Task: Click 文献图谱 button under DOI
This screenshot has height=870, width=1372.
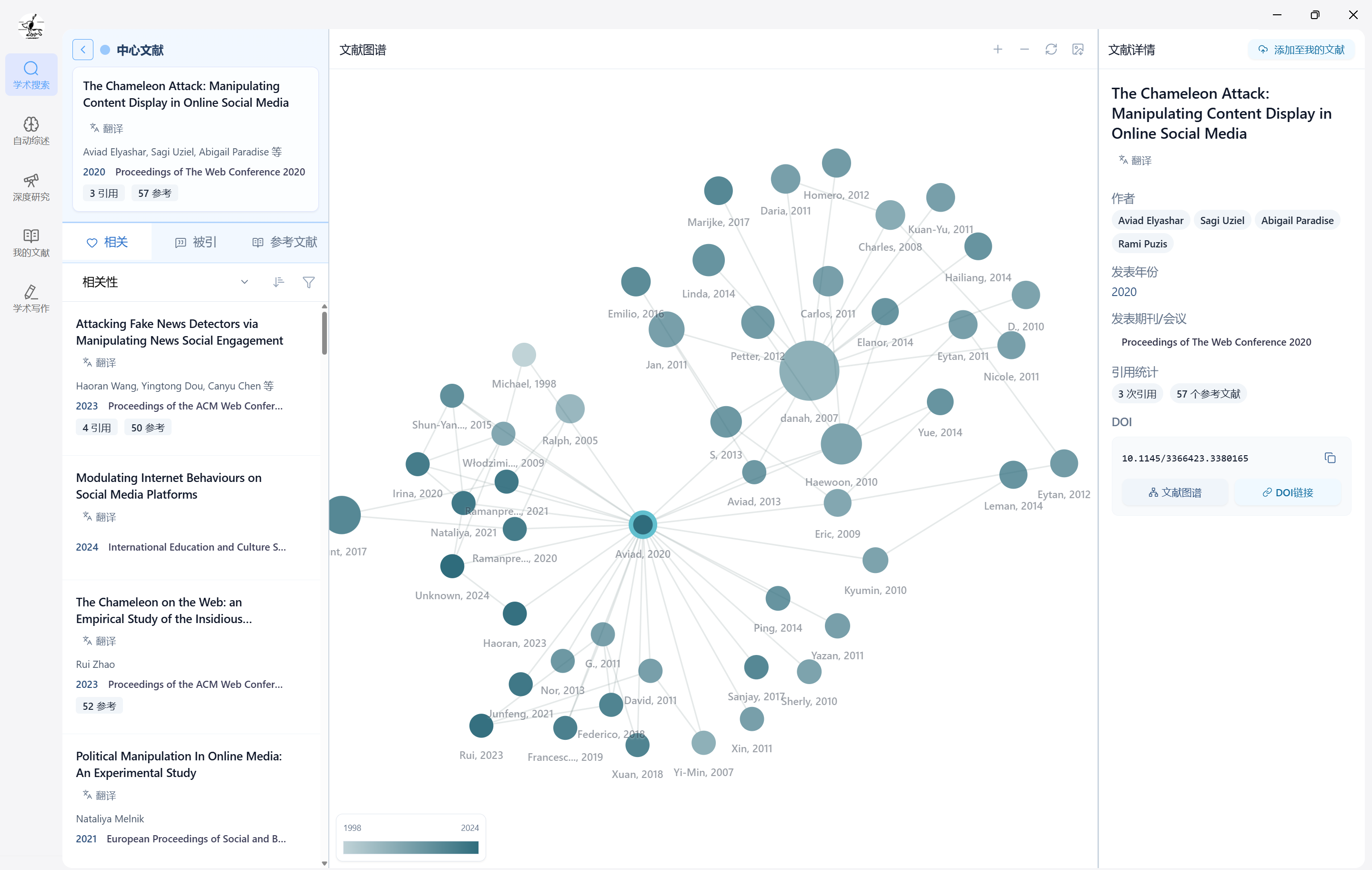Action: tap(1175, 492)
